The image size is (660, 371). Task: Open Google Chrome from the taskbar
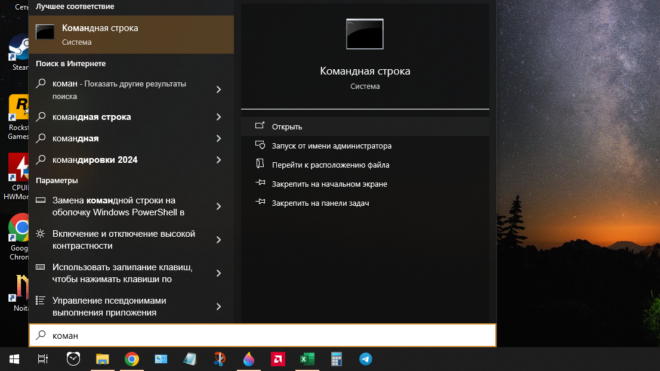click(132, 359)
